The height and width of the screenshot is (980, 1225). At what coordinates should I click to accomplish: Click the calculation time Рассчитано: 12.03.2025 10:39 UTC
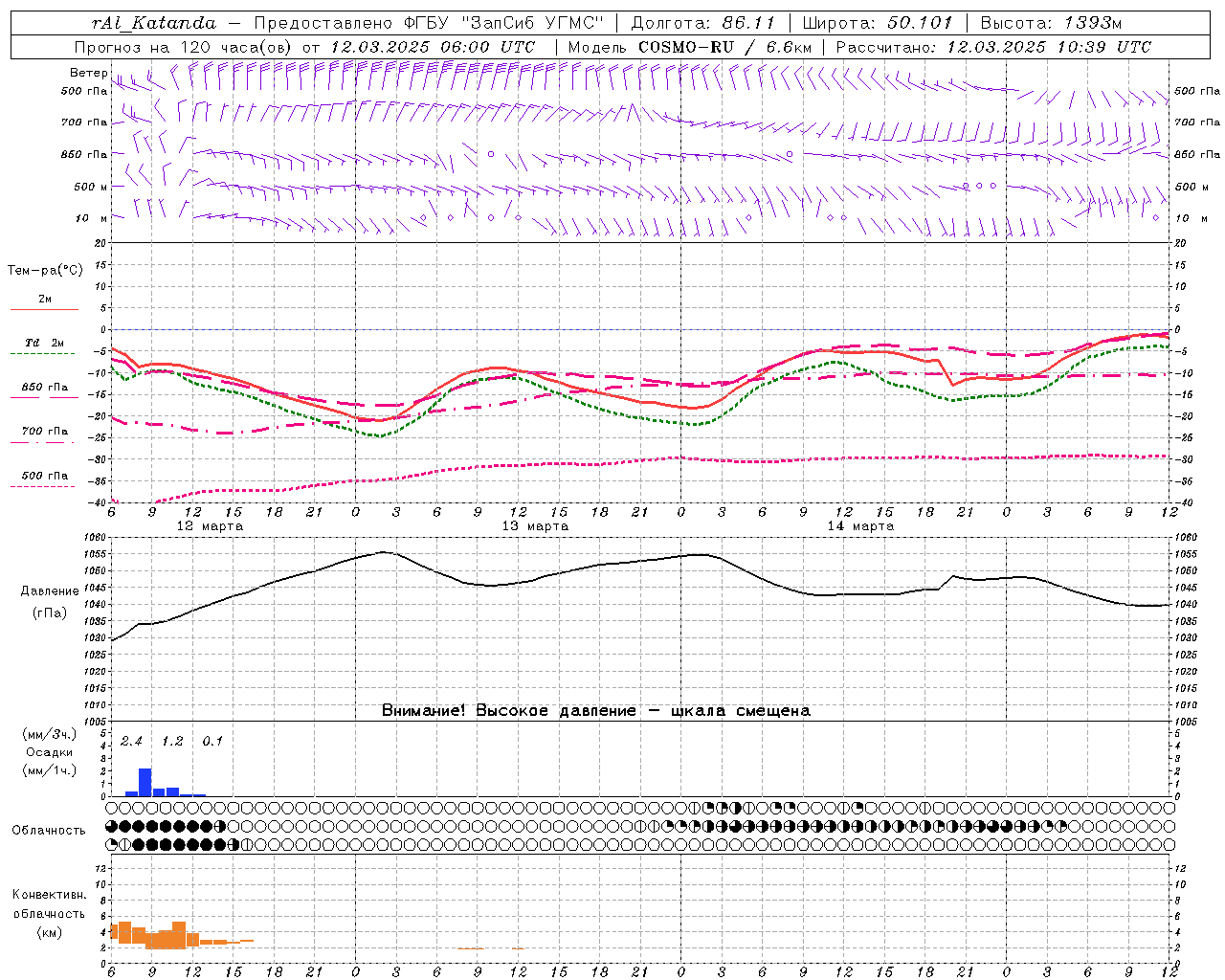click(x=993, y=47)
